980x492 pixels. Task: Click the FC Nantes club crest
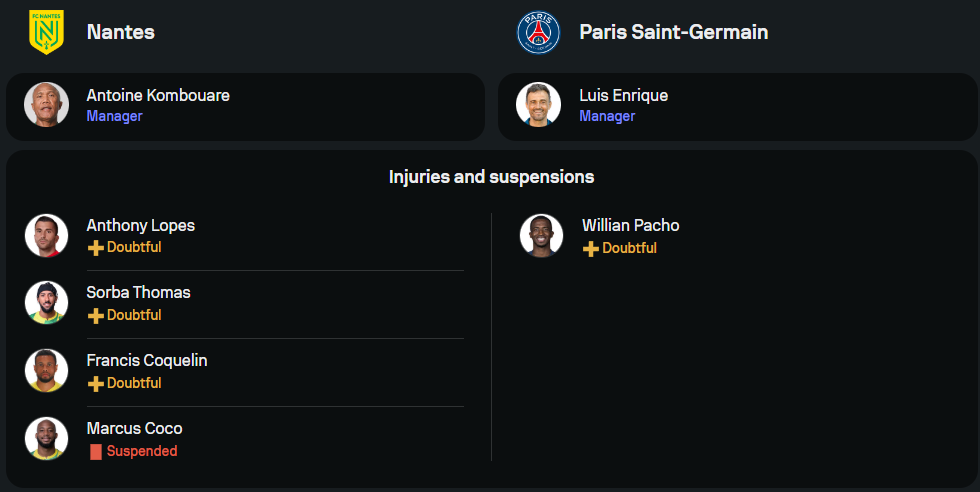tap(46, 32)
